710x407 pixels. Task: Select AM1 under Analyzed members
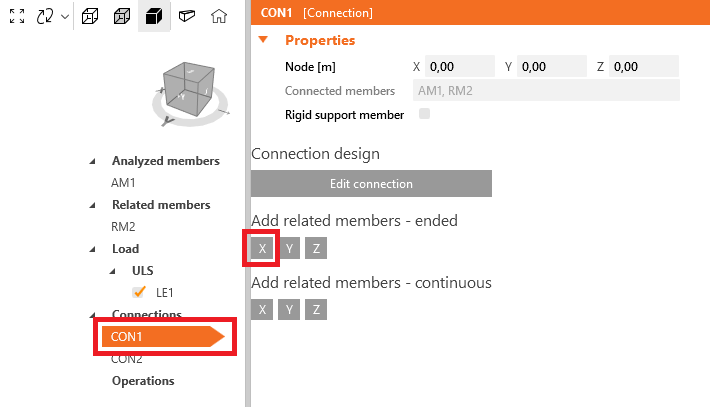[x=123, y=183]
